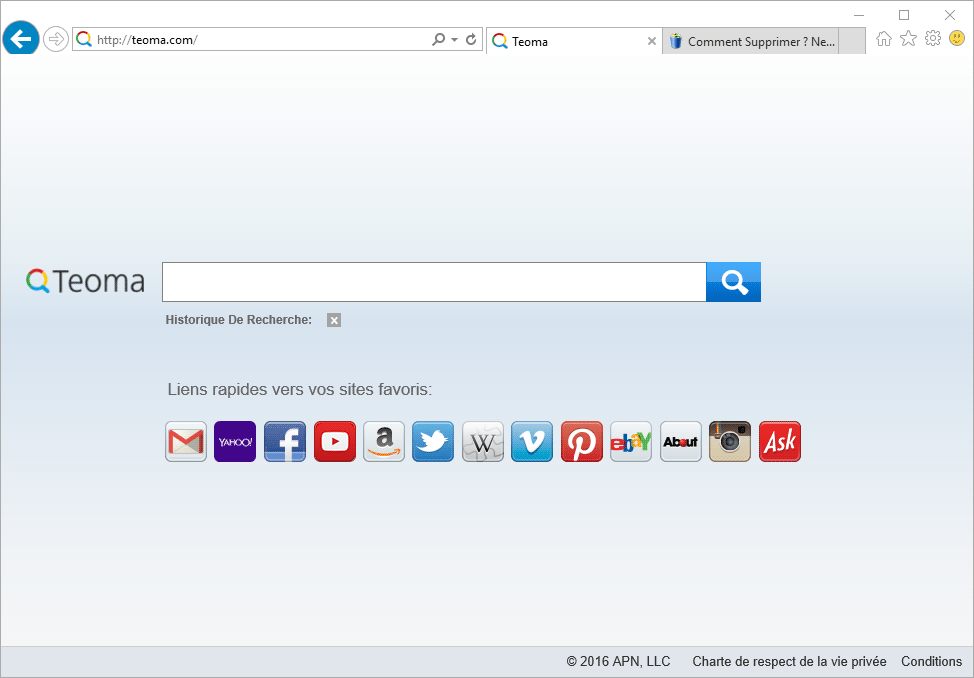Click 'Liens rapides vers vos sites favoris:' text

(x=299, y=390)
